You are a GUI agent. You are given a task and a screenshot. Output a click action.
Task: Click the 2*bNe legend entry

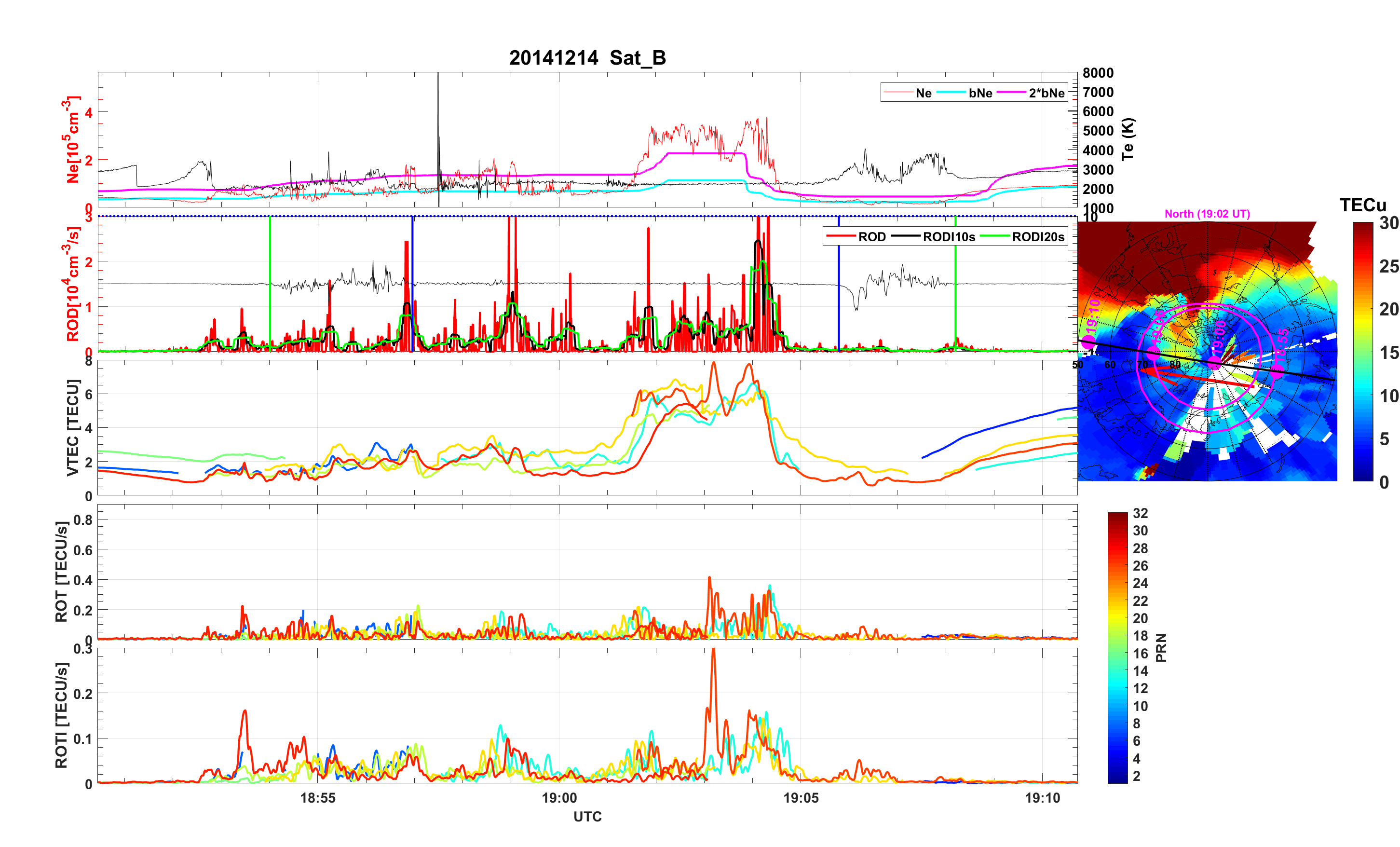click(1046, 93)
